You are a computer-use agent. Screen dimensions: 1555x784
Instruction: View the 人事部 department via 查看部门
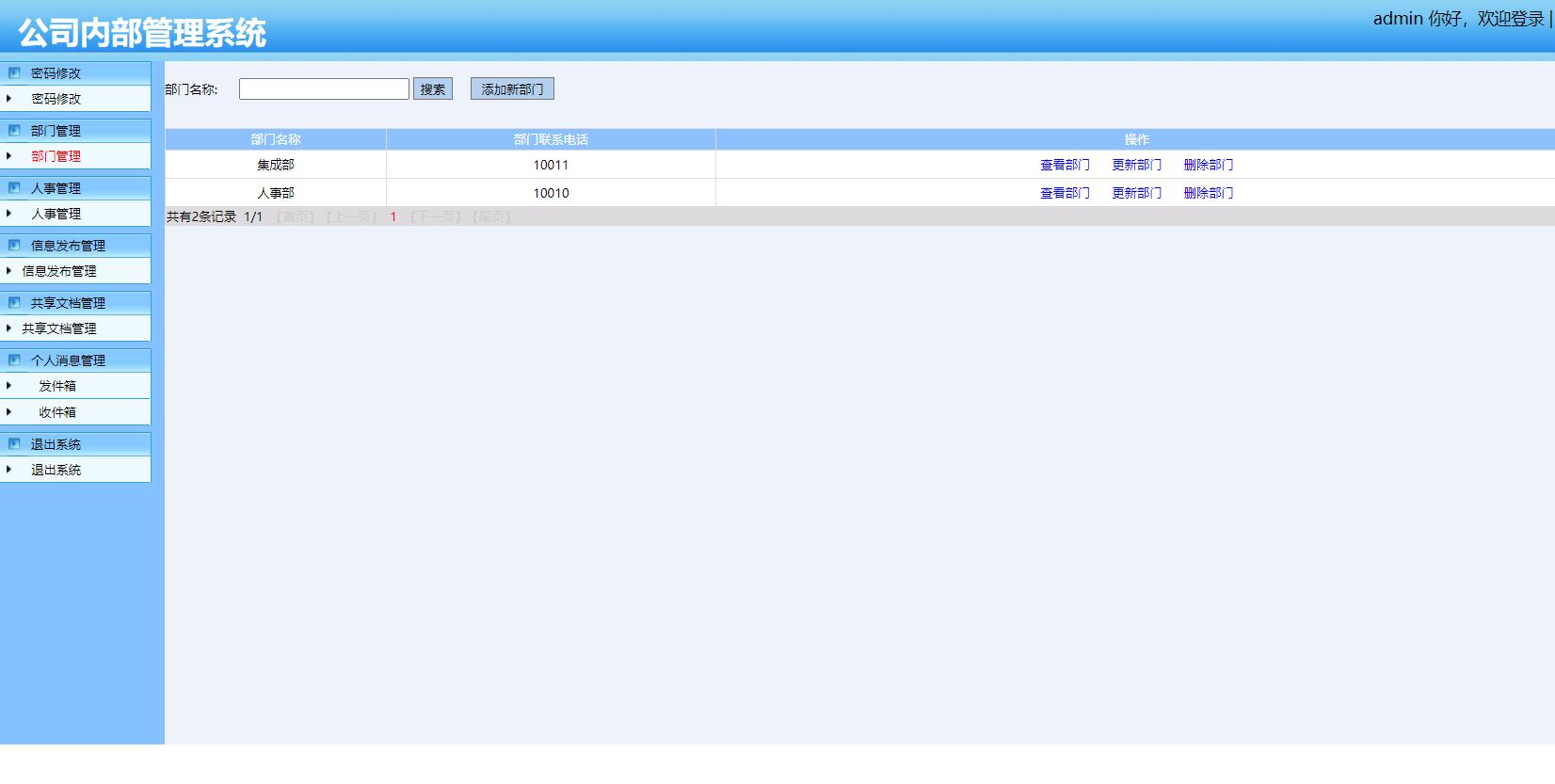coord(1065,193)
